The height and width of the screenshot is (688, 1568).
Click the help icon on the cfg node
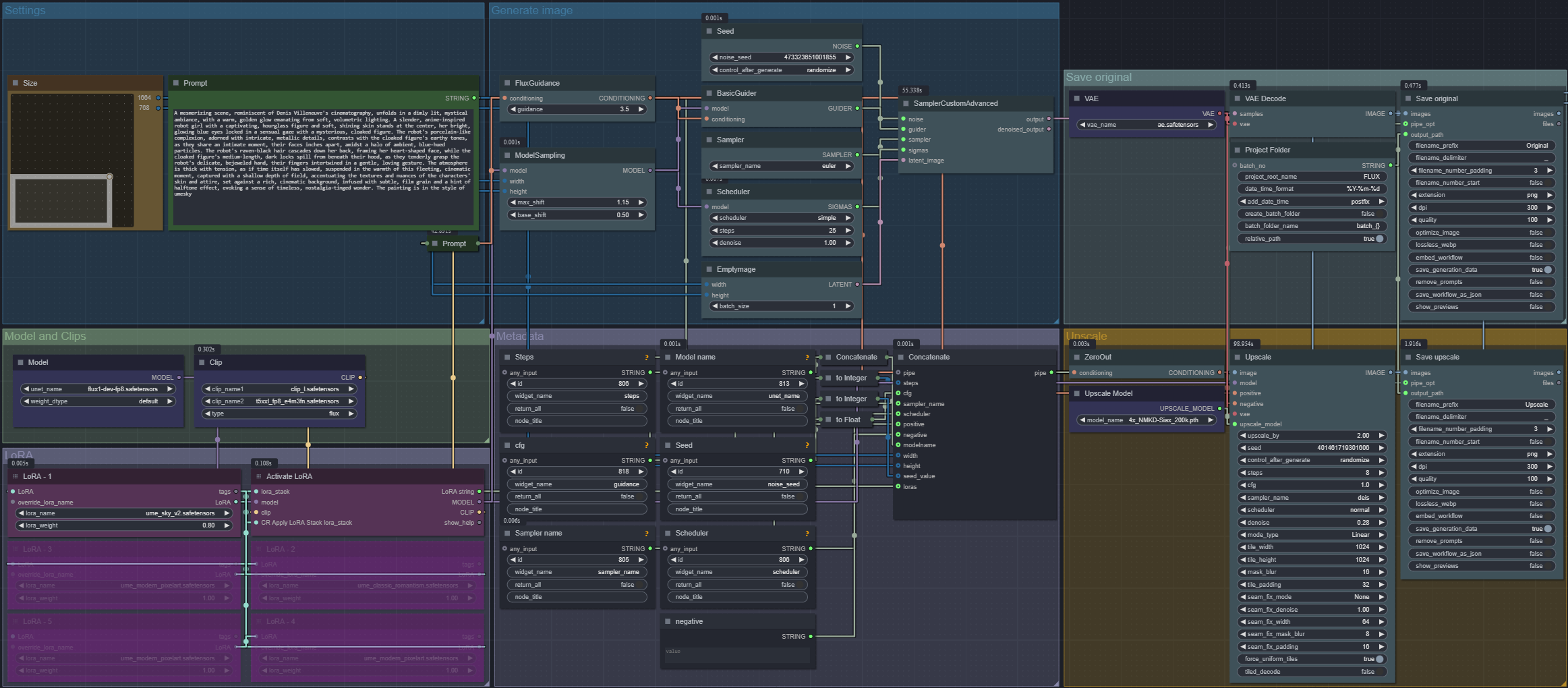click(646, 446)
